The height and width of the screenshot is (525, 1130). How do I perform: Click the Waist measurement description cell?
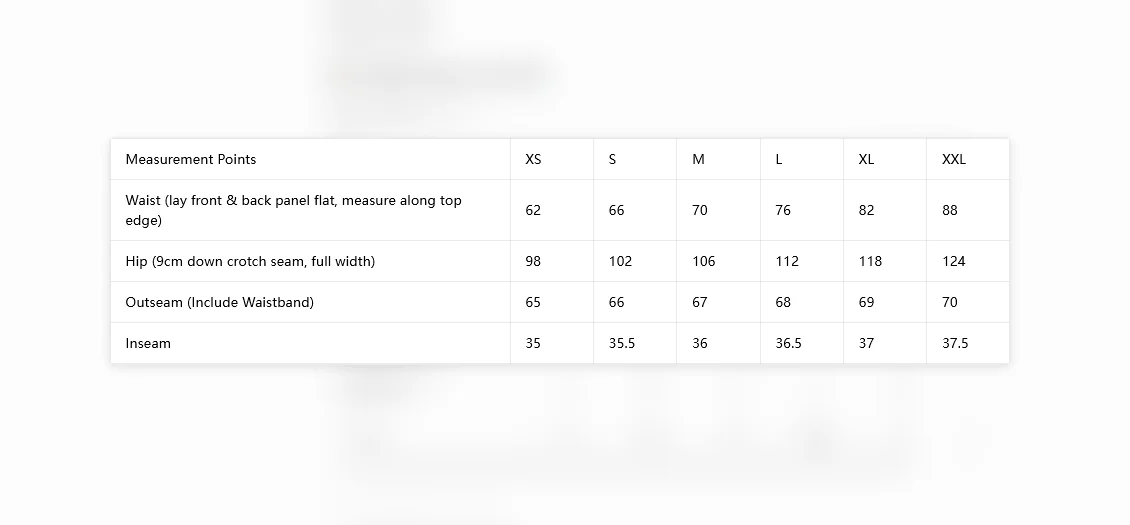pos(311,210)
